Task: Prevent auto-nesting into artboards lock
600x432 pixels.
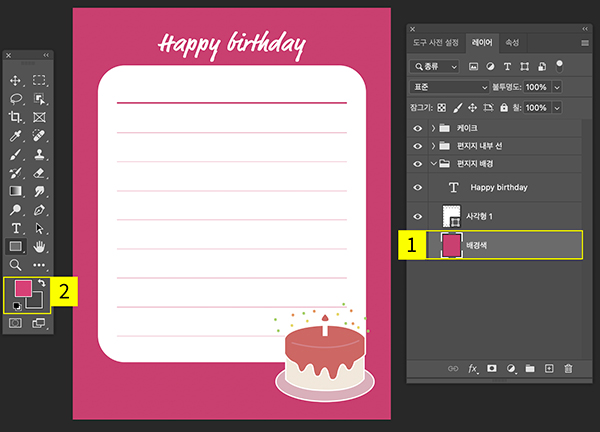Action: click(x=488, y=108)
